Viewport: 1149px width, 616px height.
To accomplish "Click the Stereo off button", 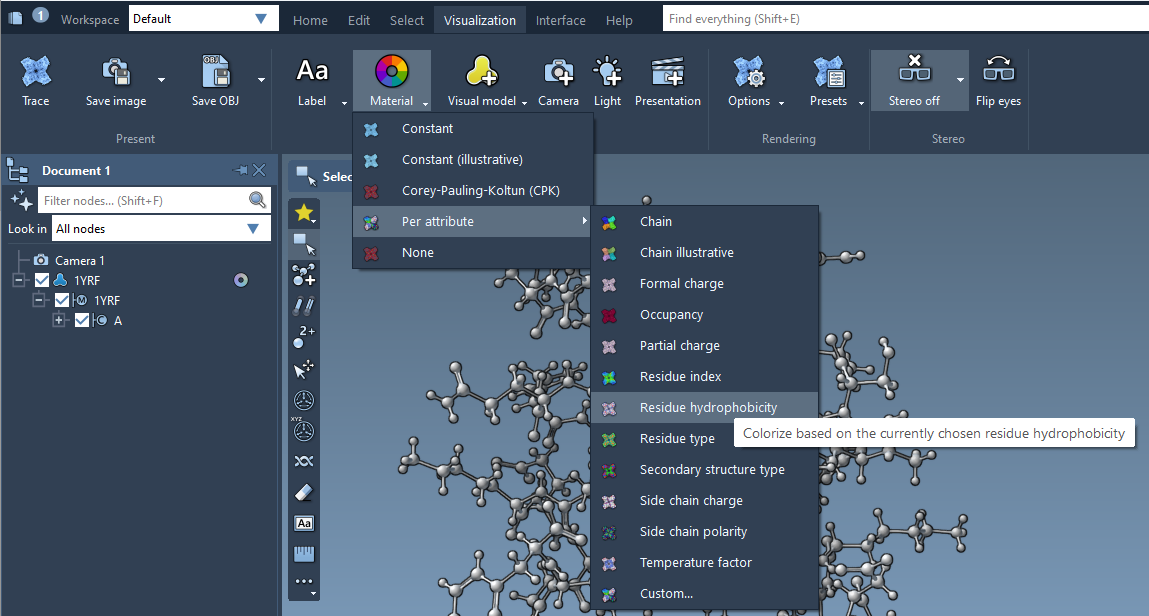I will point(913,80).
